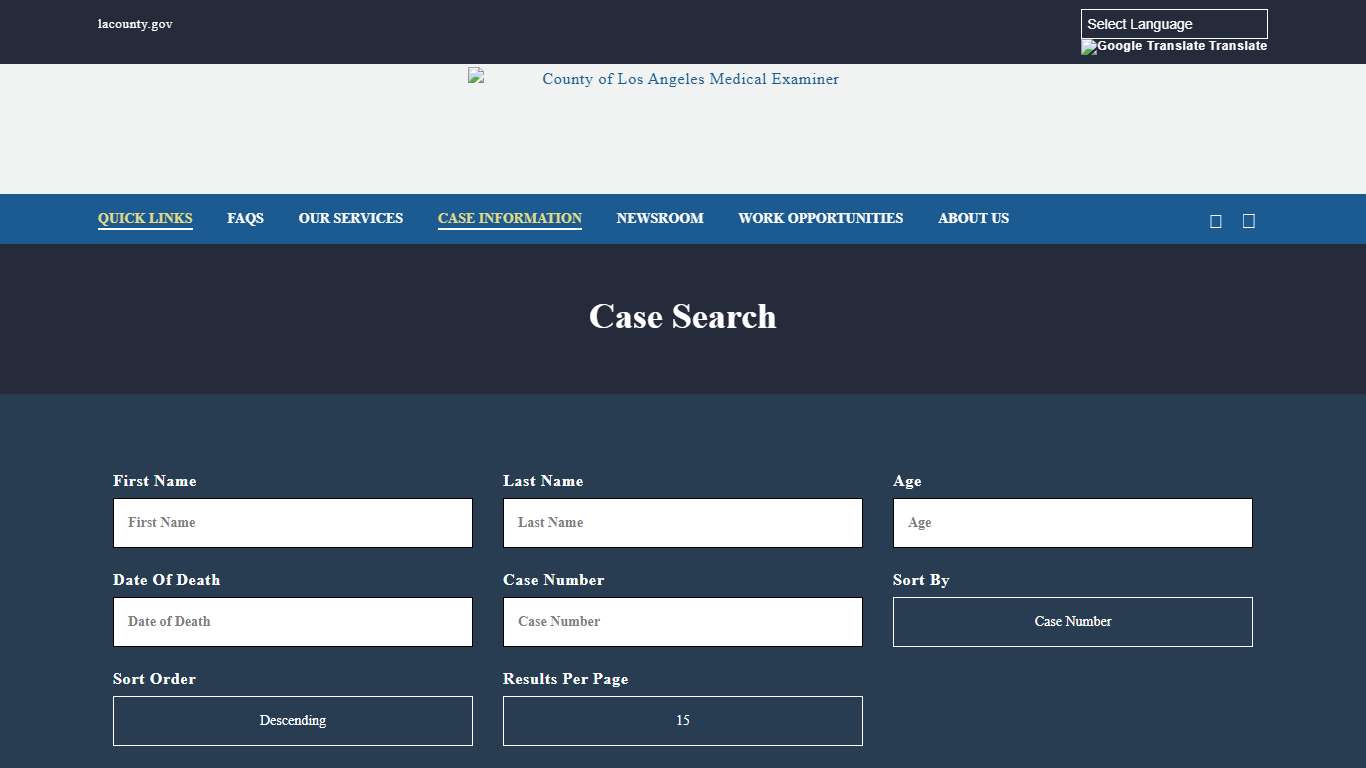
Task: Click the Google Translate icon
Action: click(x=1088, y=46)
